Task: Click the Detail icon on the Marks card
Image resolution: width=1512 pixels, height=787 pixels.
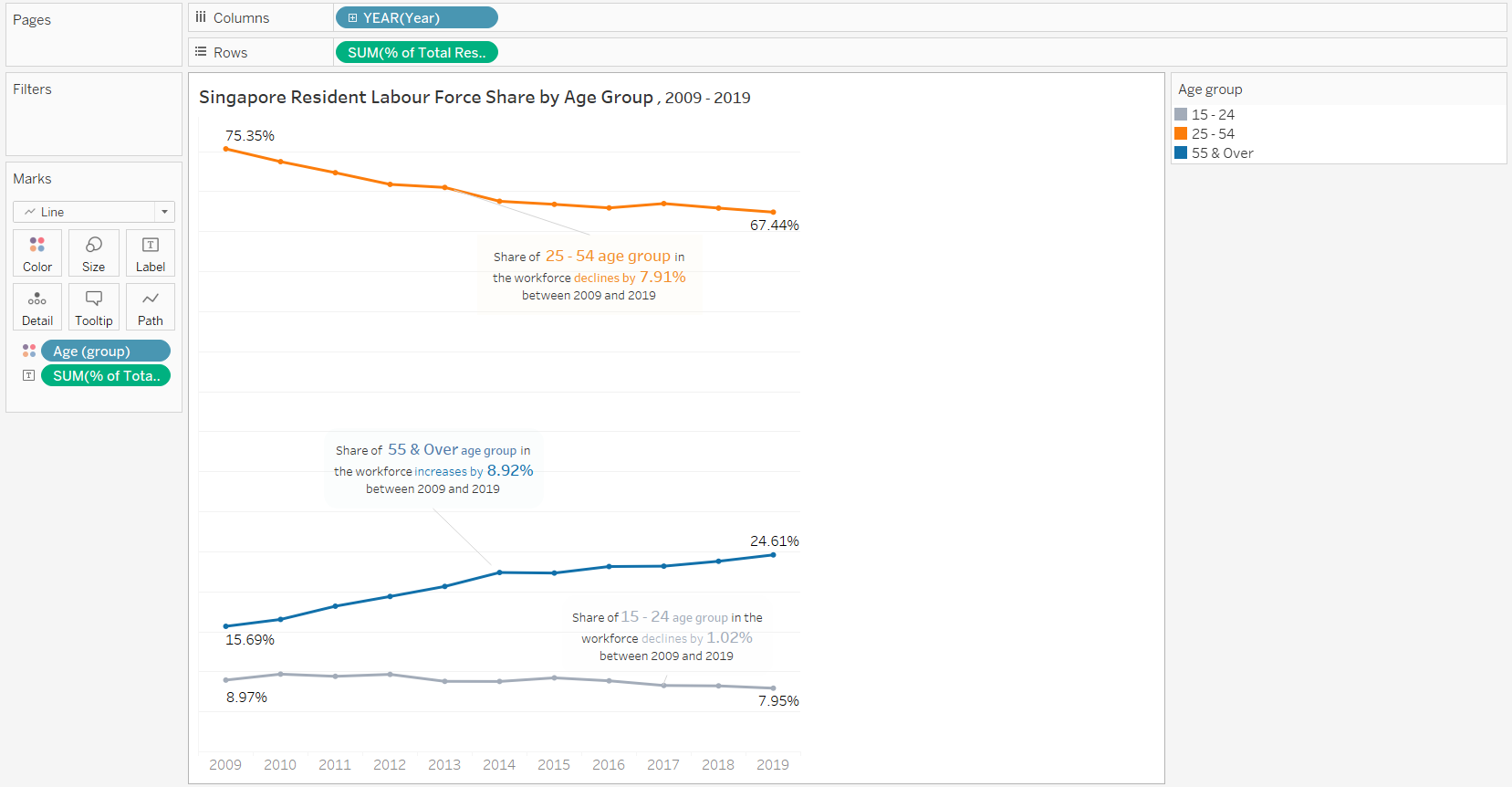Action: [36, 307]
